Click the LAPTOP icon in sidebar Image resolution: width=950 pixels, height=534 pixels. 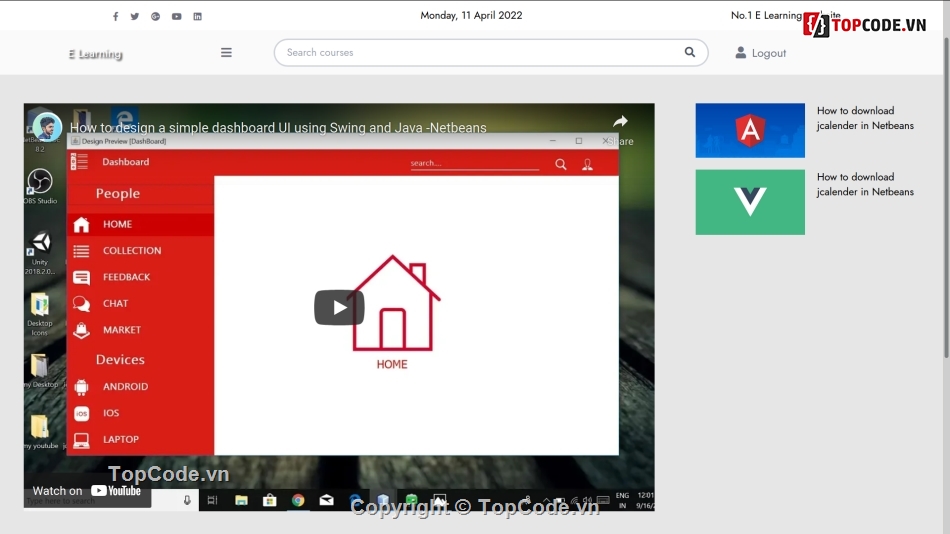coord(81,440)
